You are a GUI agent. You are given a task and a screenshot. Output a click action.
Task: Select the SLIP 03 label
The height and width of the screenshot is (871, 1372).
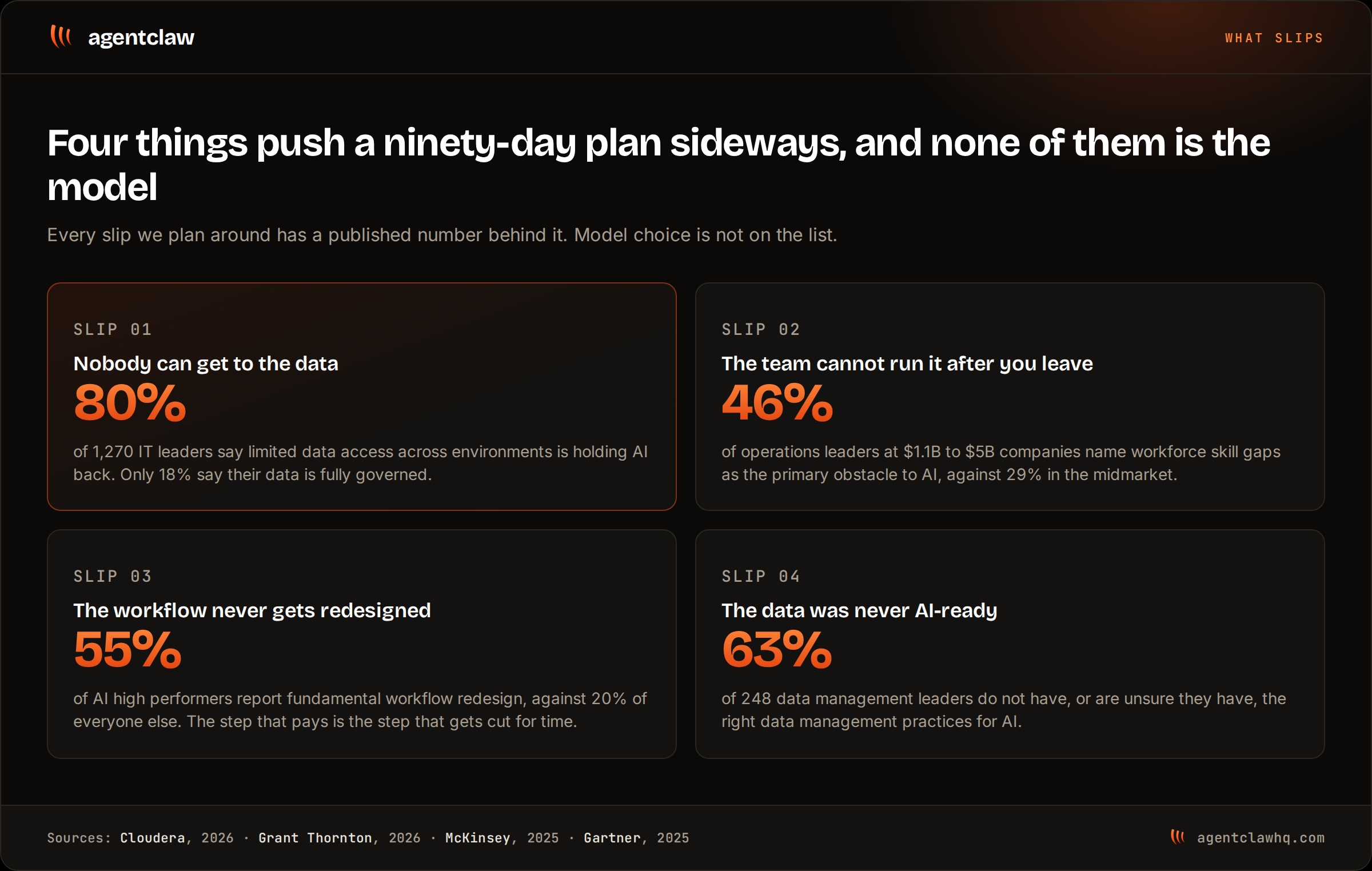point(113,576)
